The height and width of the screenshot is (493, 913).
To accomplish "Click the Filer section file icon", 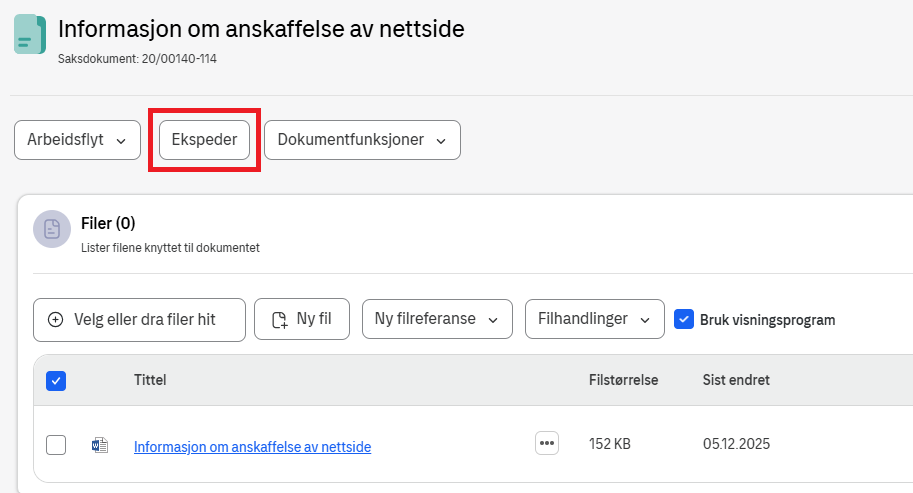I will [x=52, y=229].
